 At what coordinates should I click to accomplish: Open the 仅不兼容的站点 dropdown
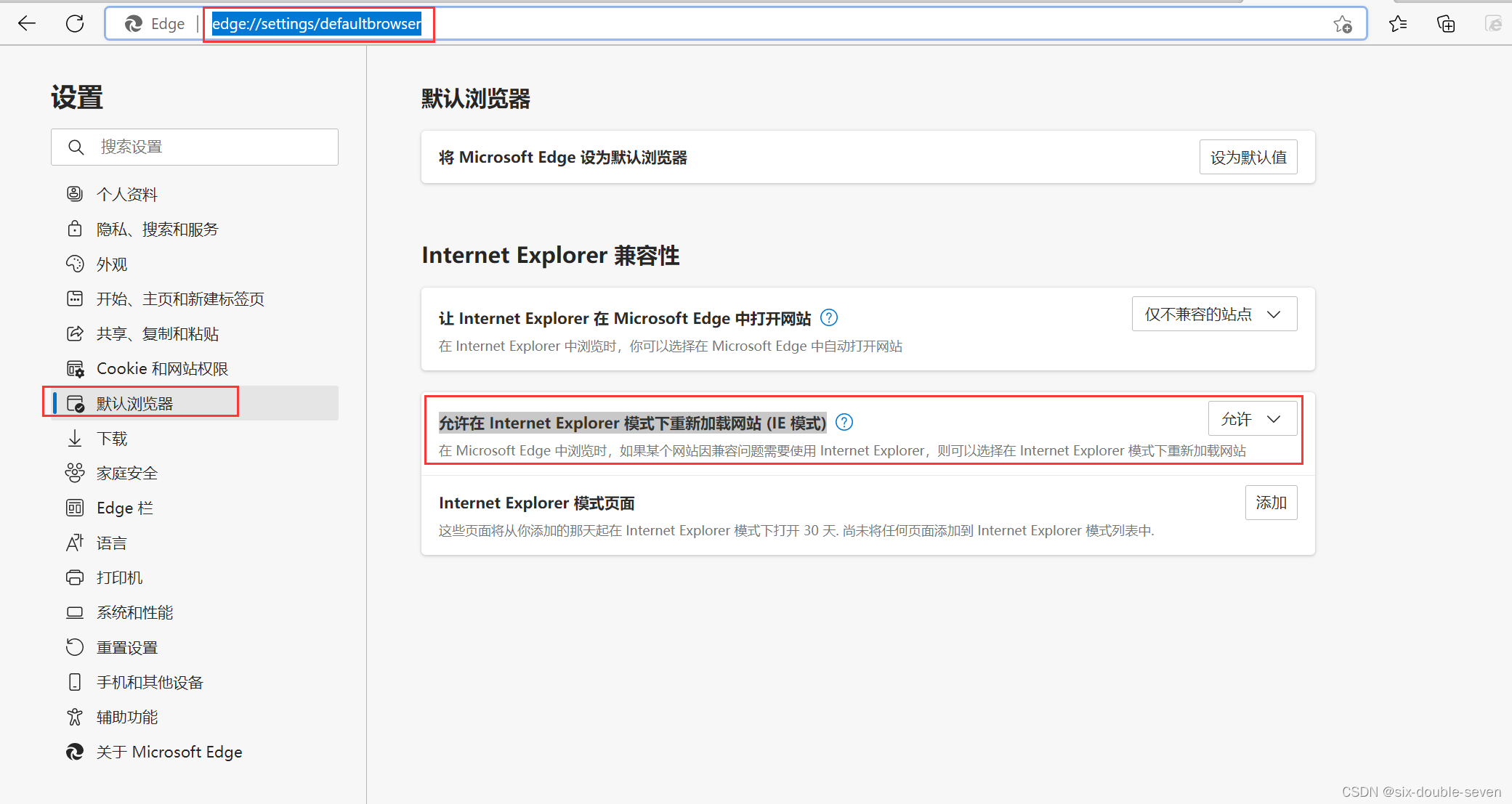click(x=1214, y=314)
